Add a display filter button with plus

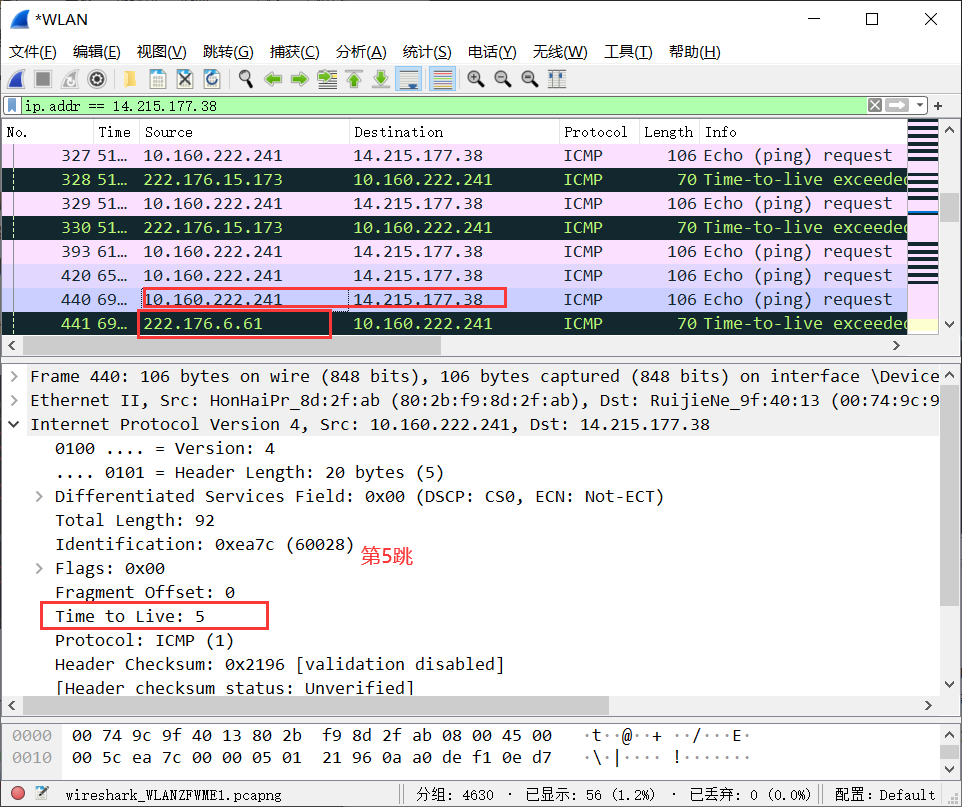[938, 106]
